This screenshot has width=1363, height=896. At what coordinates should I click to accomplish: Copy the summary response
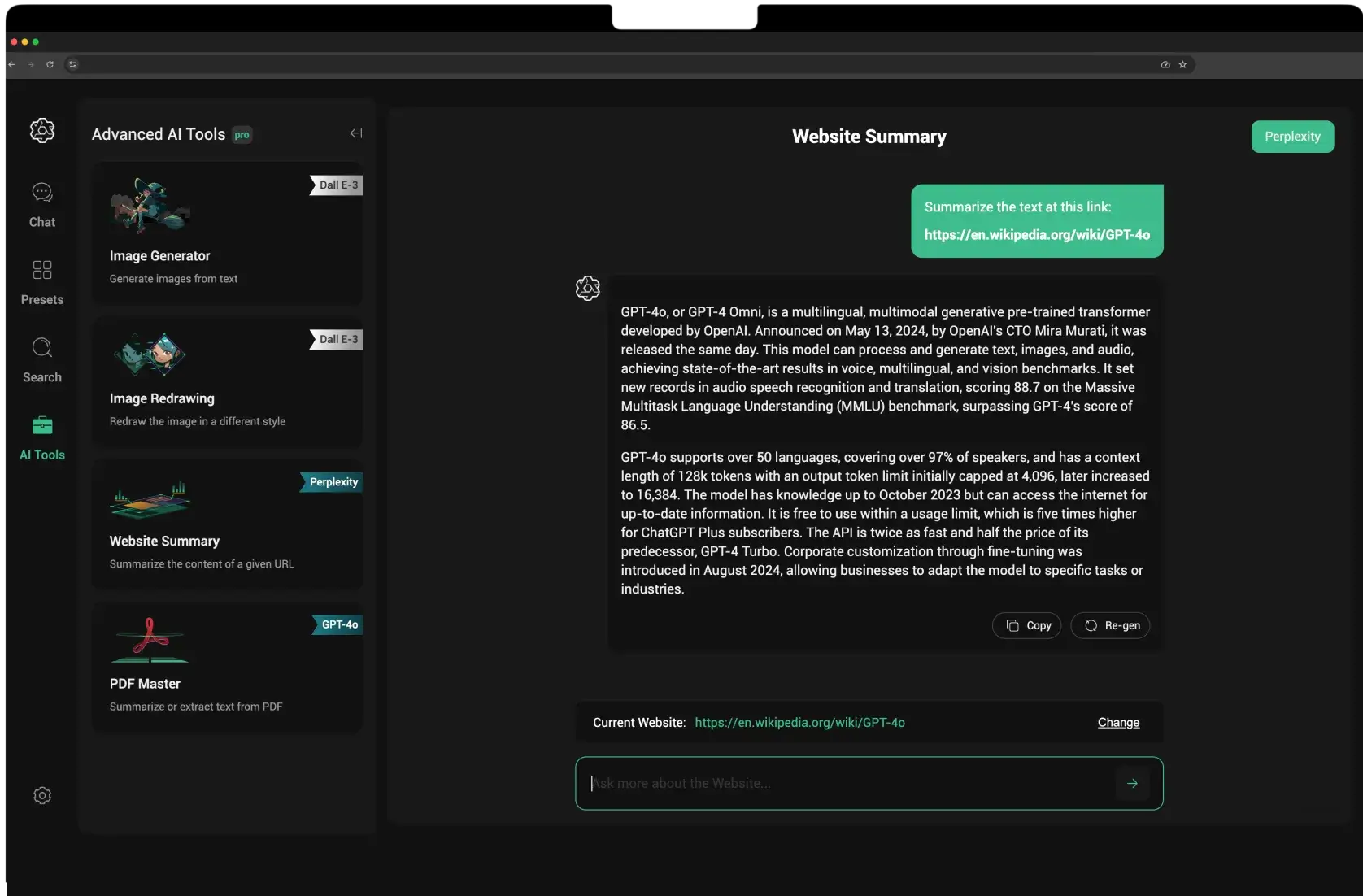click(1026, 625)
